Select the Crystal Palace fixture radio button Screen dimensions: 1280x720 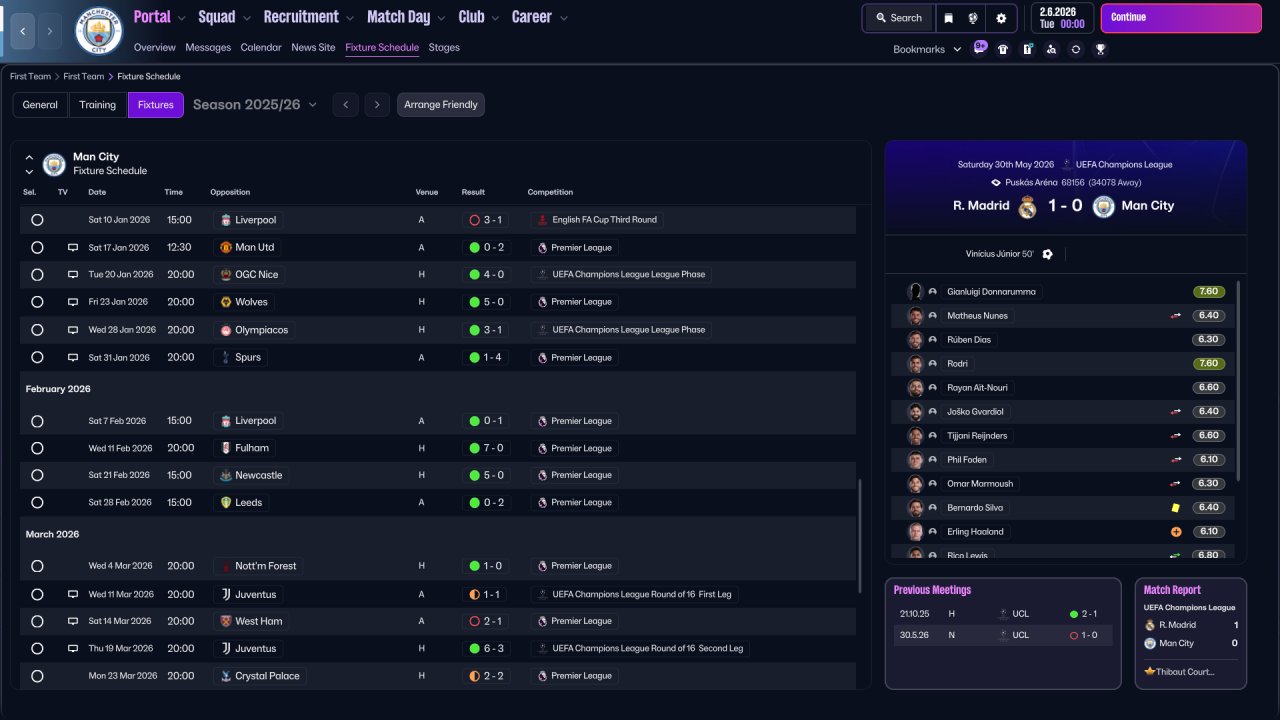point(37,676)
